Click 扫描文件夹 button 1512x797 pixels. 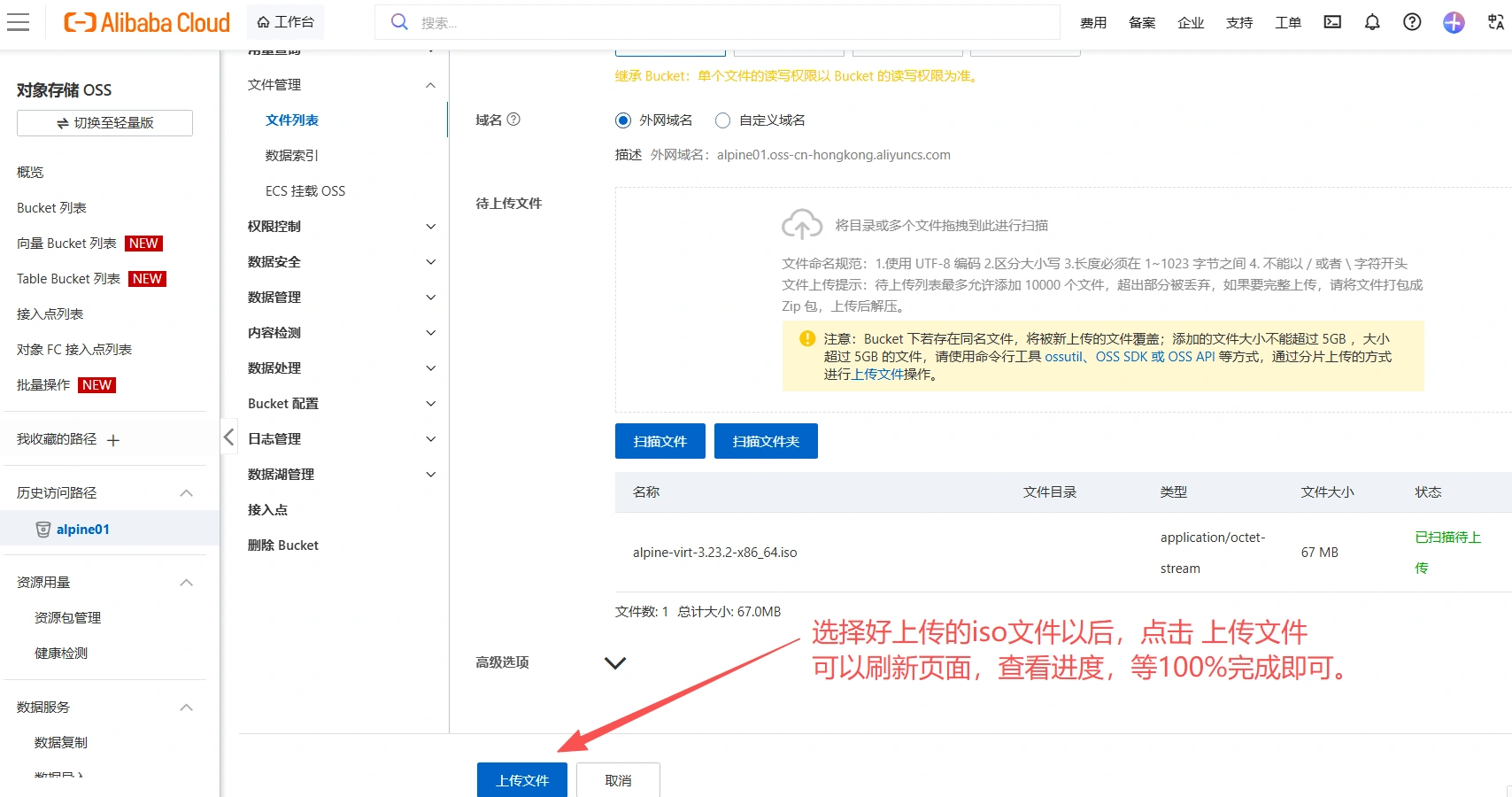766,441
